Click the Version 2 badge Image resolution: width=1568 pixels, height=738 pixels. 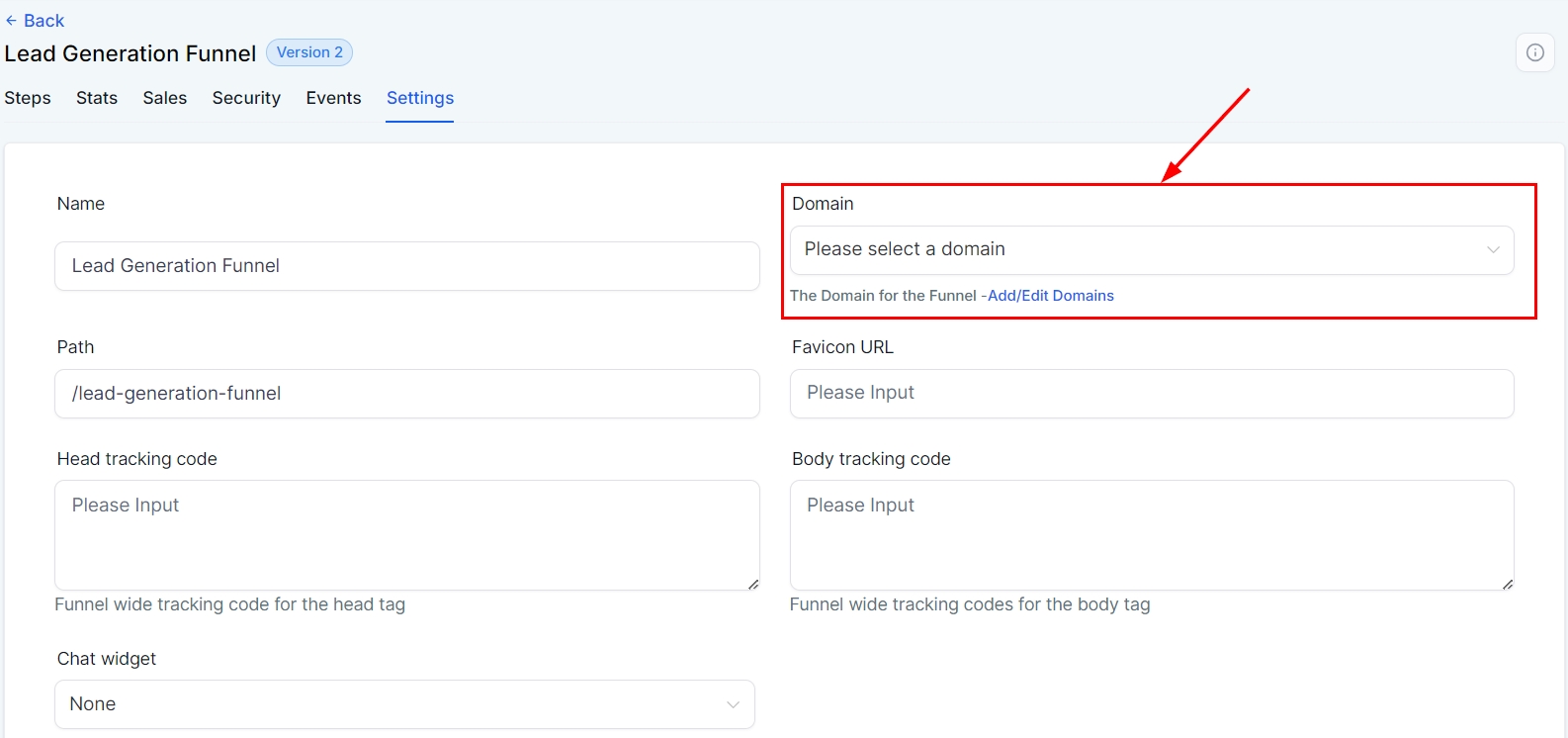(x=309, y=52)
